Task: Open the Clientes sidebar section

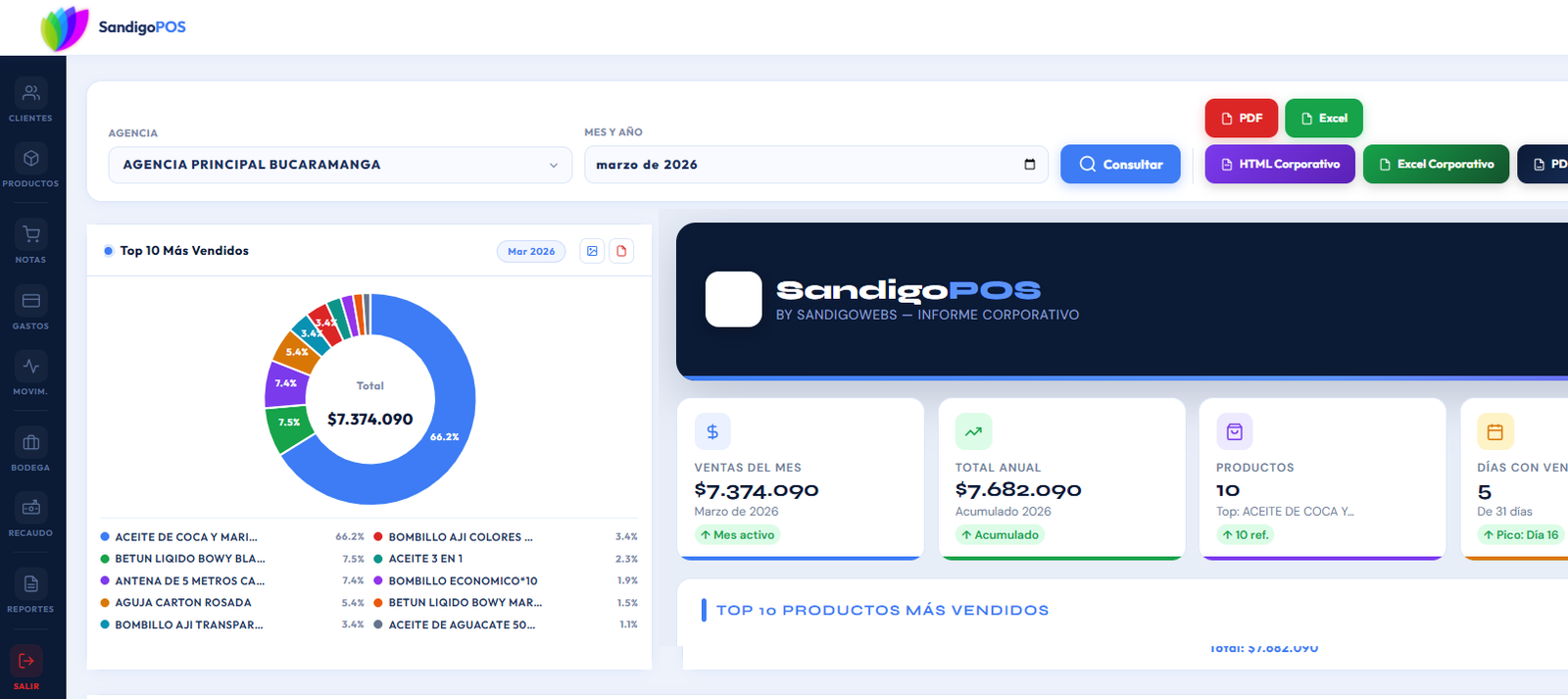Action: [x=30, y=101]
